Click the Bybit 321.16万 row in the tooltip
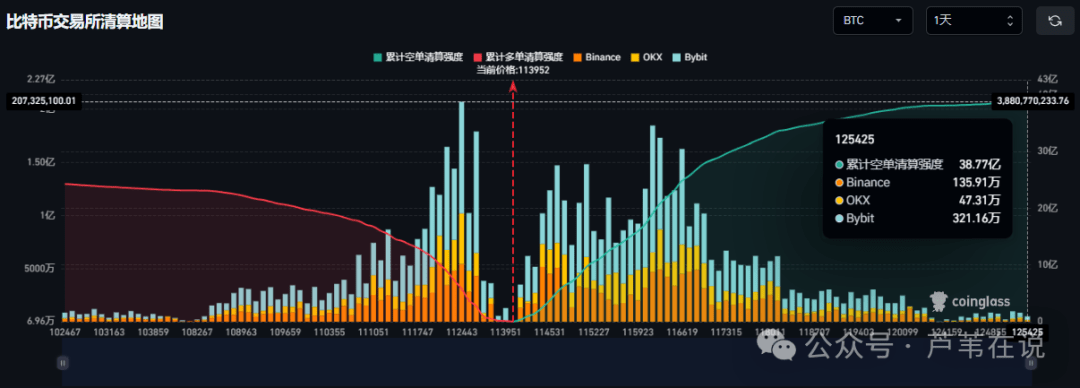 [917, 218]
